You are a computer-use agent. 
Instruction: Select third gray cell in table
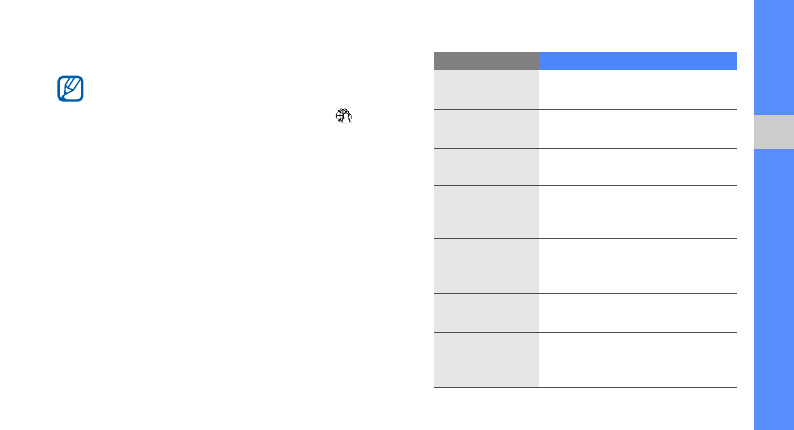[x=486, y=167]
